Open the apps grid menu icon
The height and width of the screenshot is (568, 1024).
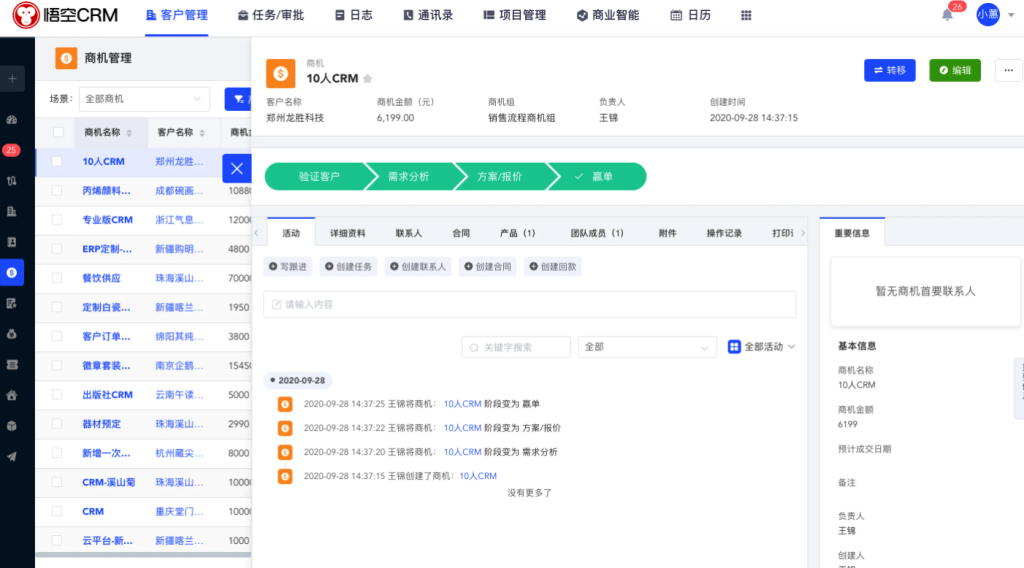pyautogui.click(x=746, y=15)
